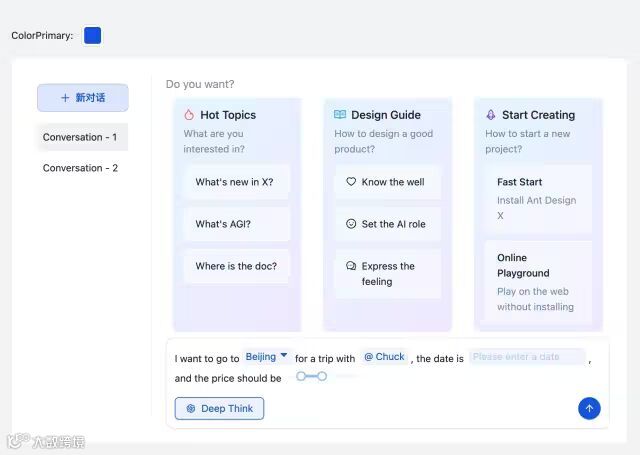Image resolution: width=640 pixels, height=455 pixels.
Task: Choose the "Where is the doc?" prompt
Action: tap(236, 266)
